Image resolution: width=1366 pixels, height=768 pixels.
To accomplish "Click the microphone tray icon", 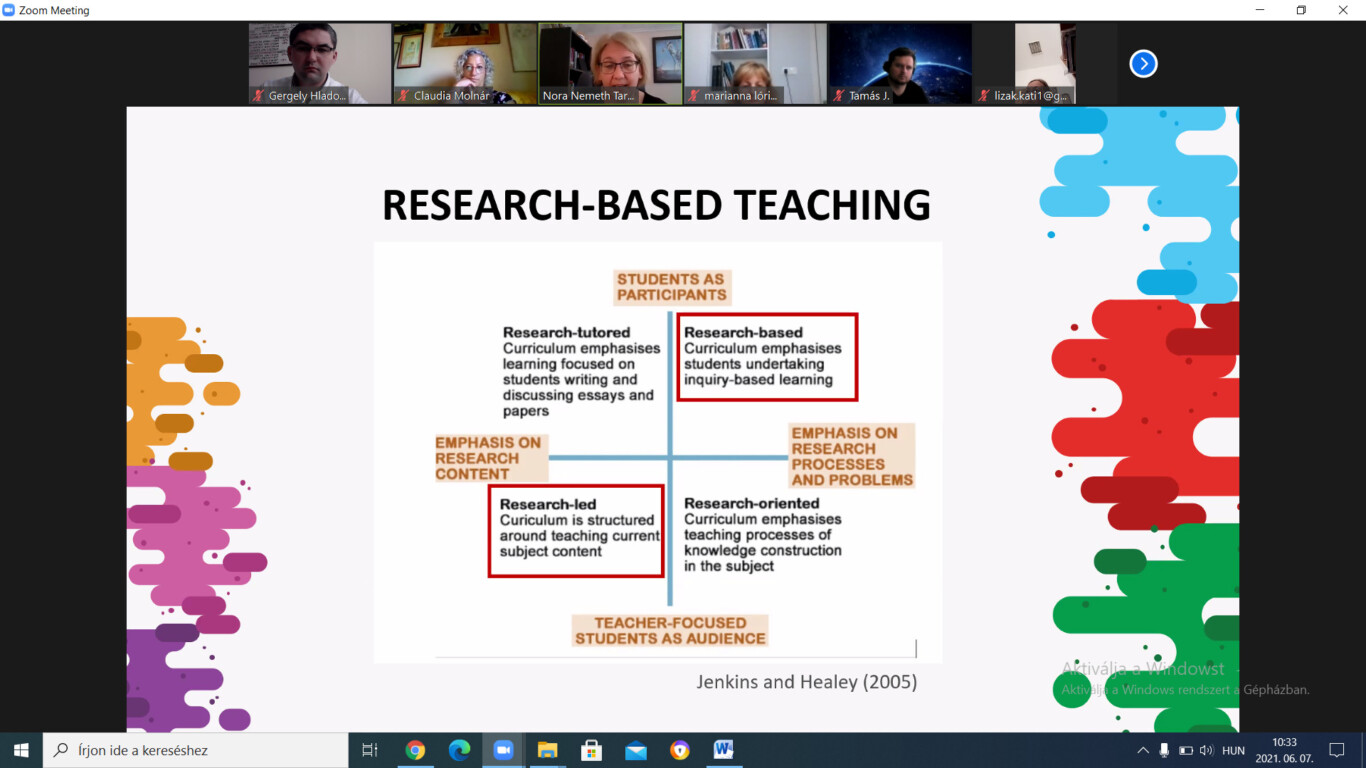I will (x=1164, y=750).
